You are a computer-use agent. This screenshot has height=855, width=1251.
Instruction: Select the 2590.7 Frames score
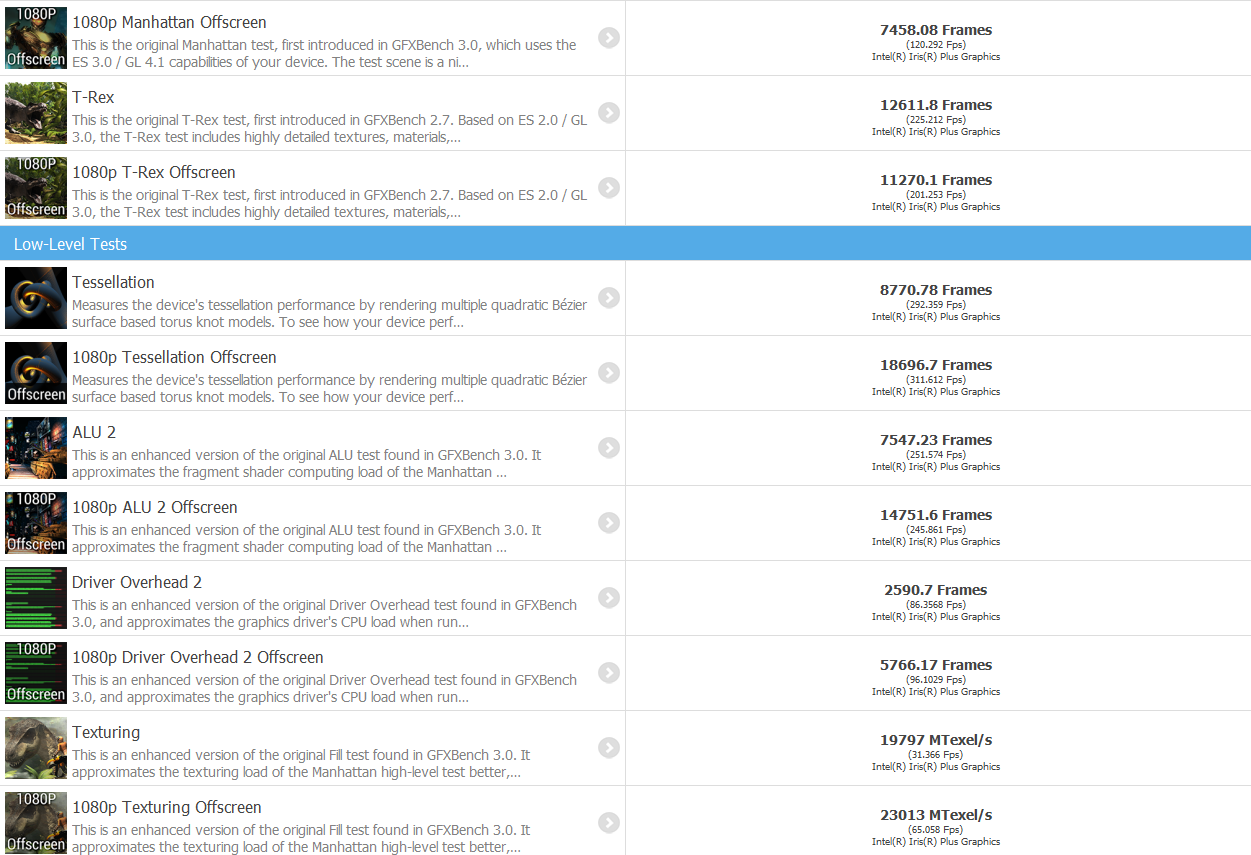coord(936,590)
